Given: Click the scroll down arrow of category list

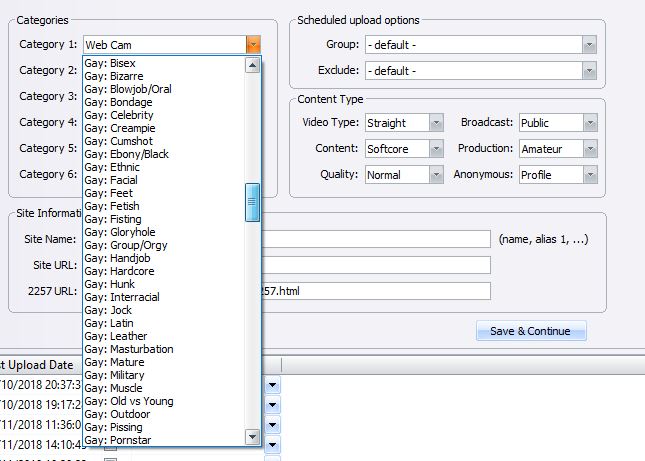Looking at the screenshot, I should (x=253, y=437).
